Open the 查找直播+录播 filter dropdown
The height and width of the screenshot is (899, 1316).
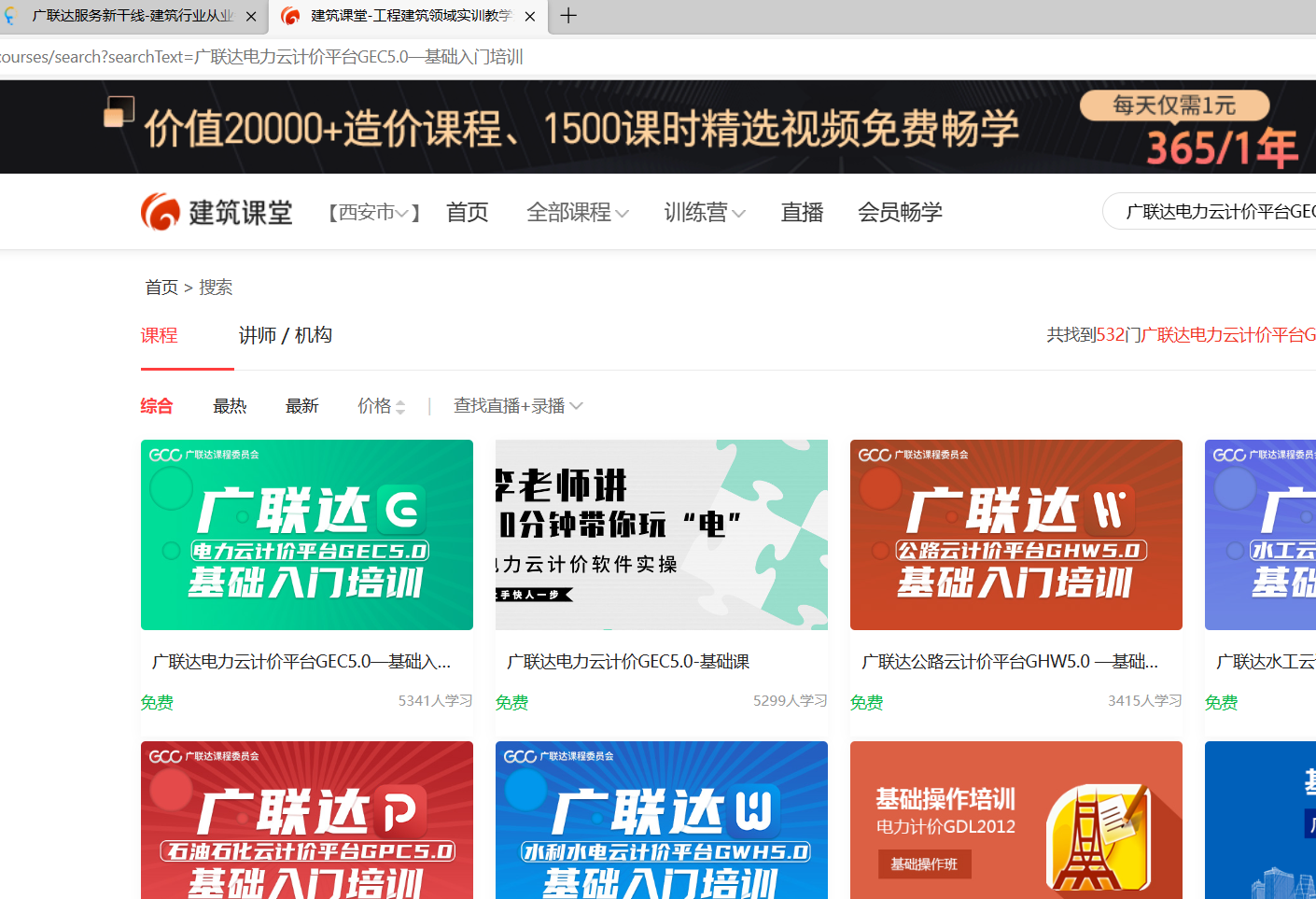point(518,406)
